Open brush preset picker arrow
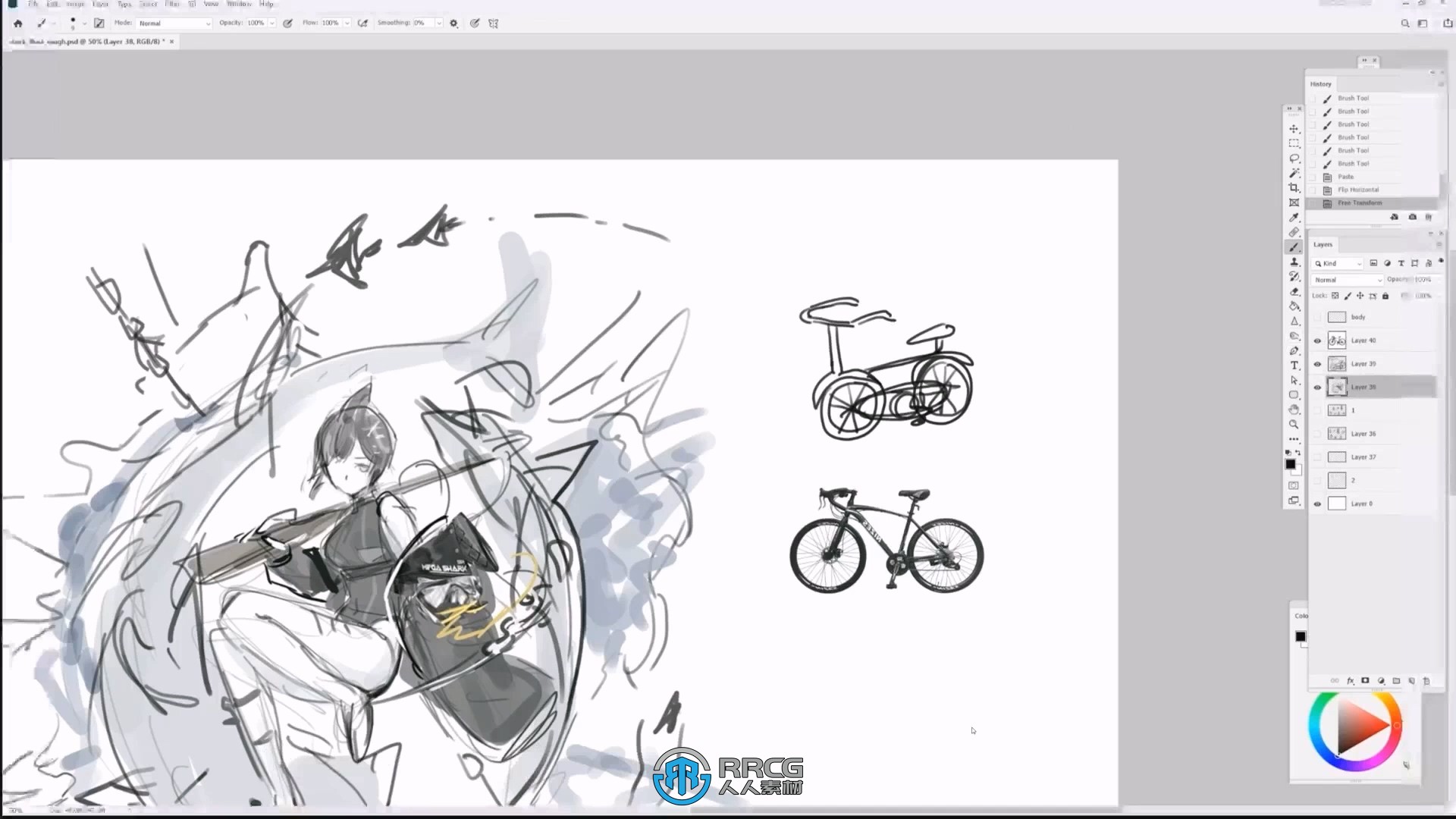 [x=83, y=24]
